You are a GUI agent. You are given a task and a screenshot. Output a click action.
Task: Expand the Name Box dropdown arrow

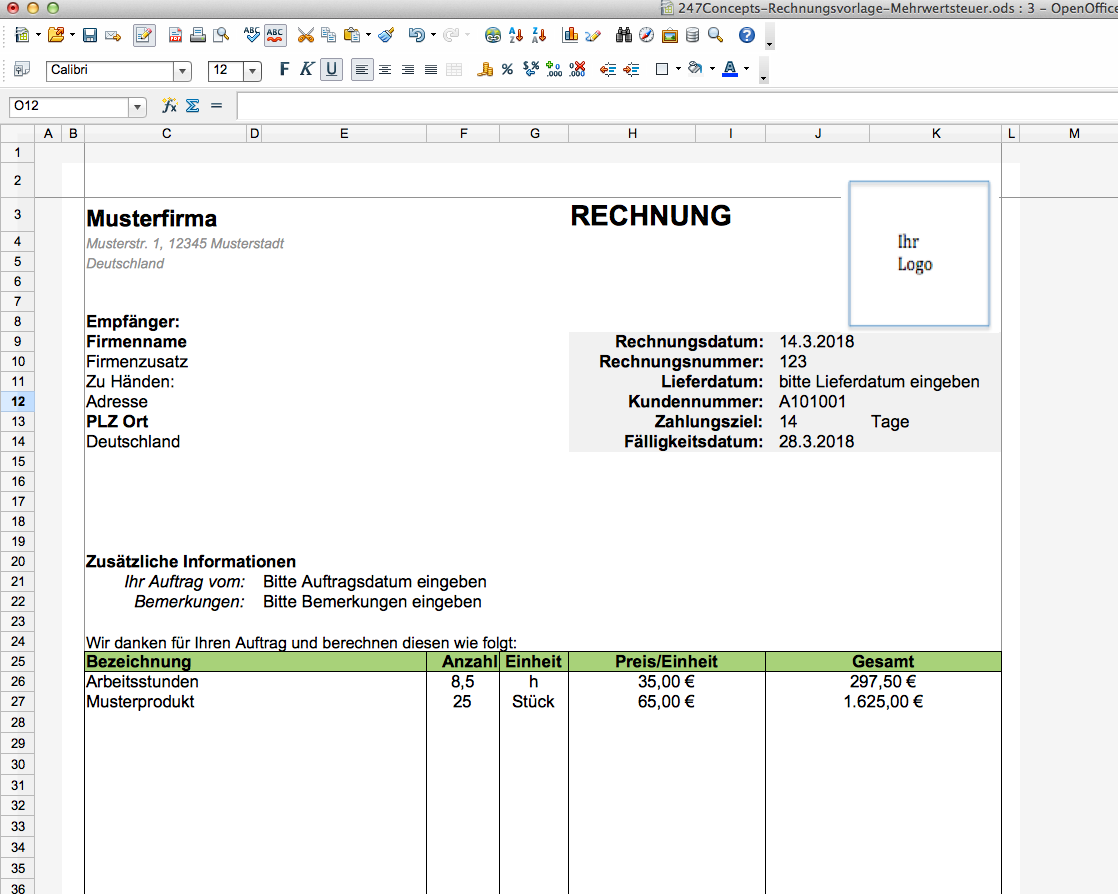coord(137,106)
